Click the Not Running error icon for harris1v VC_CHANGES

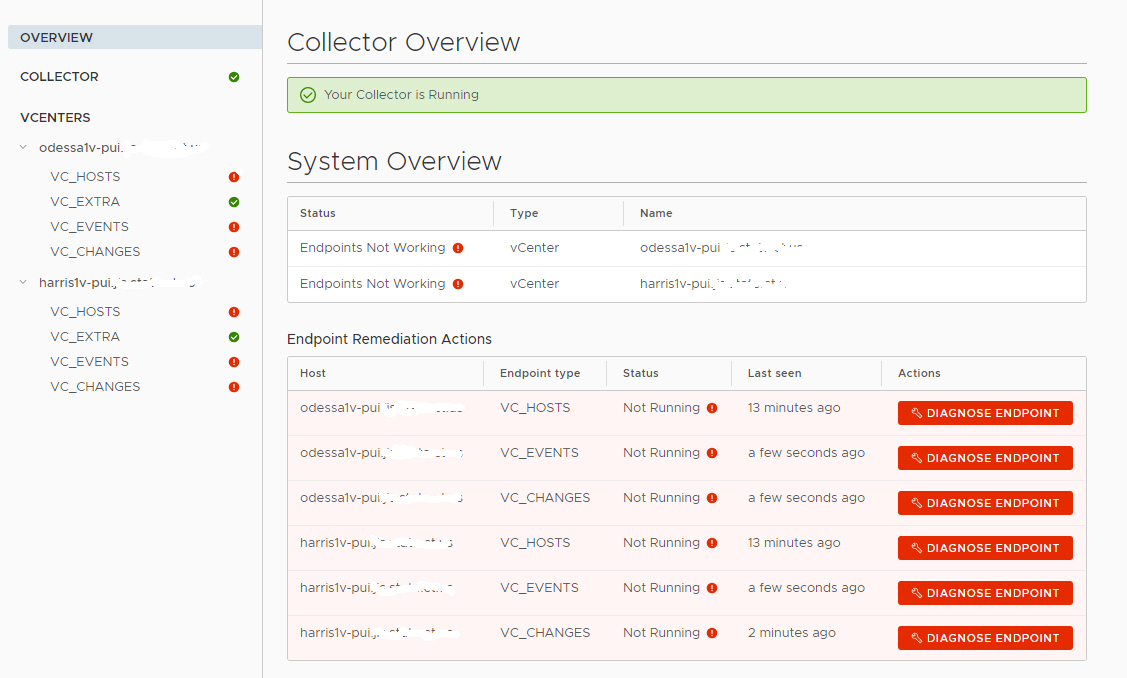[710, 633]
